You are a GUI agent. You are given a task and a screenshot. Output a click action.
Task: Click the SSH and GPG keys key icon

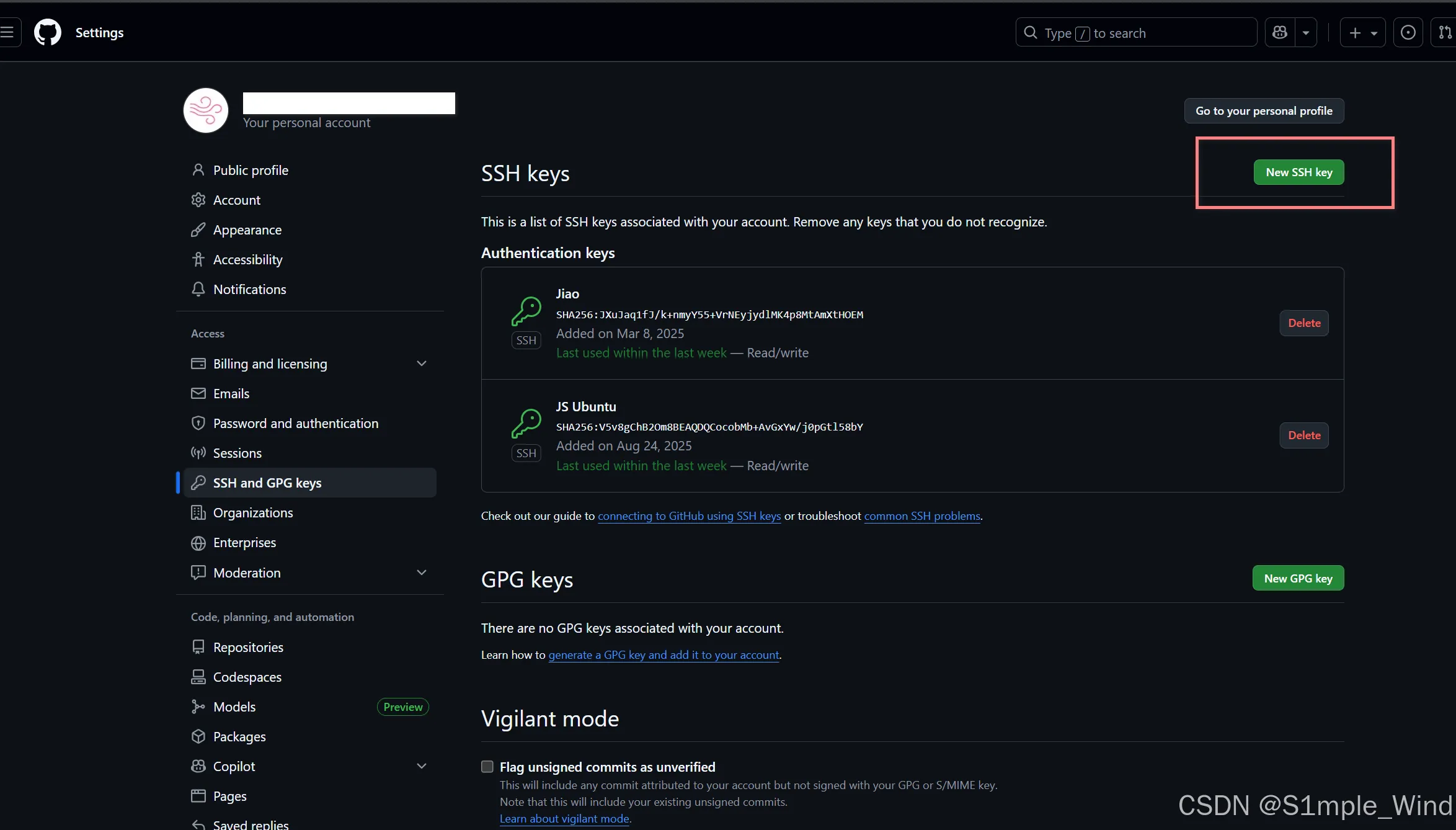(x=198, y=483)
